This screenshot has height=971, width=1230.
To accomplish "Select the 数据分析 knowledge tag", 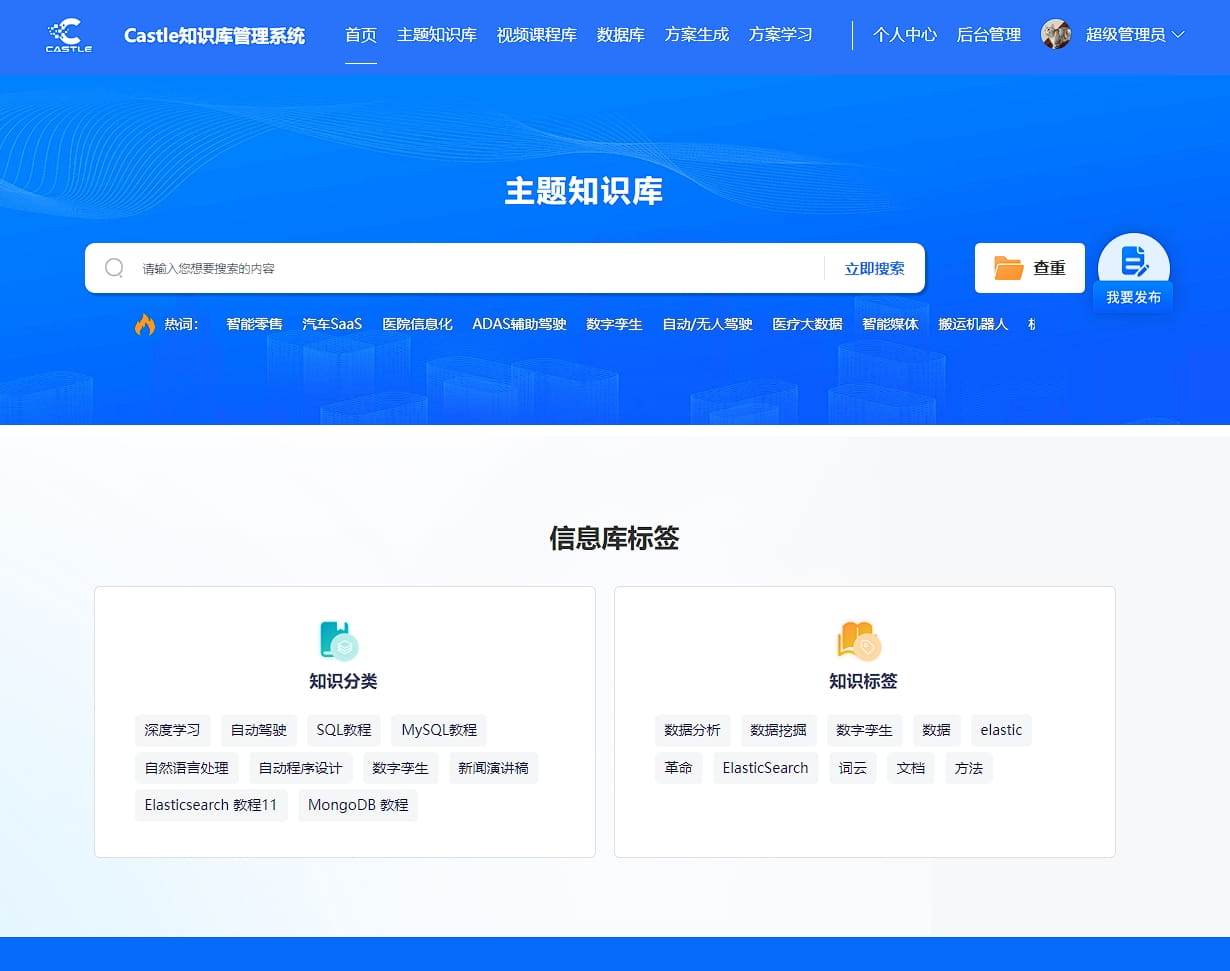I will [x=692, y=729].
